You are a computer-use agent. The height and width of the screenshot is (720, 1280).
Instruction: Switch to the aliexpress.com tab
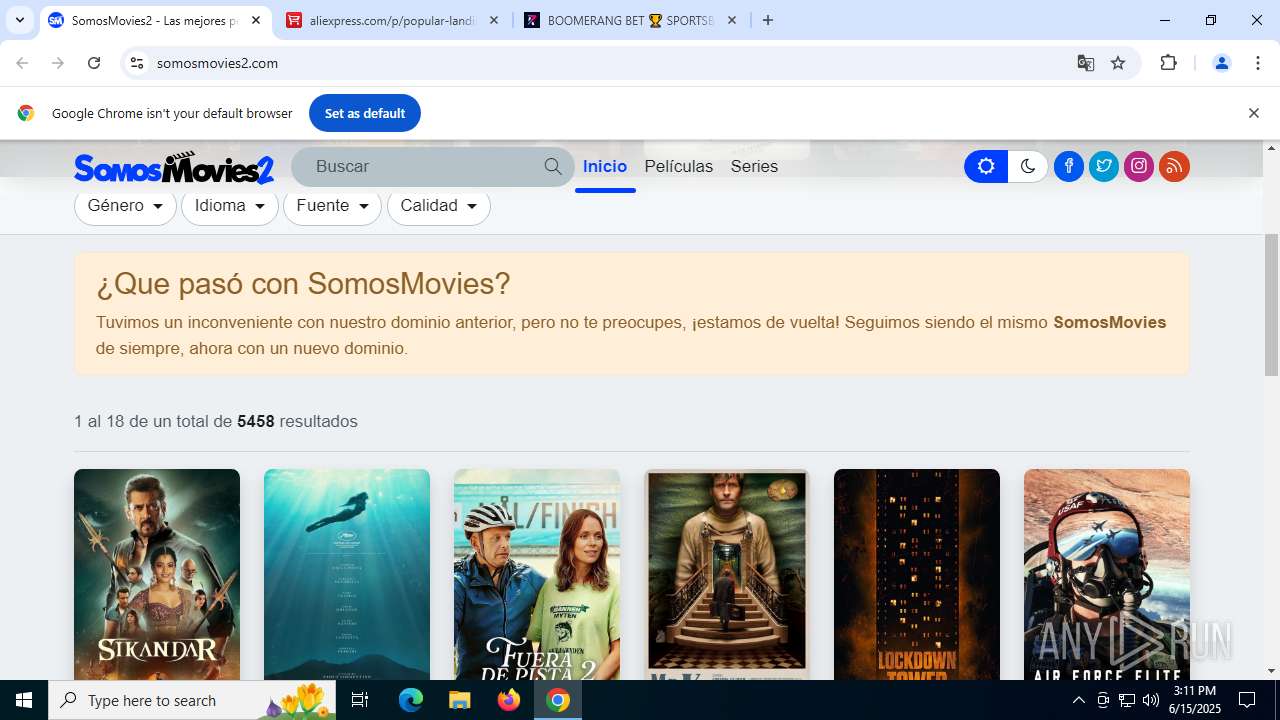[392, 20]
